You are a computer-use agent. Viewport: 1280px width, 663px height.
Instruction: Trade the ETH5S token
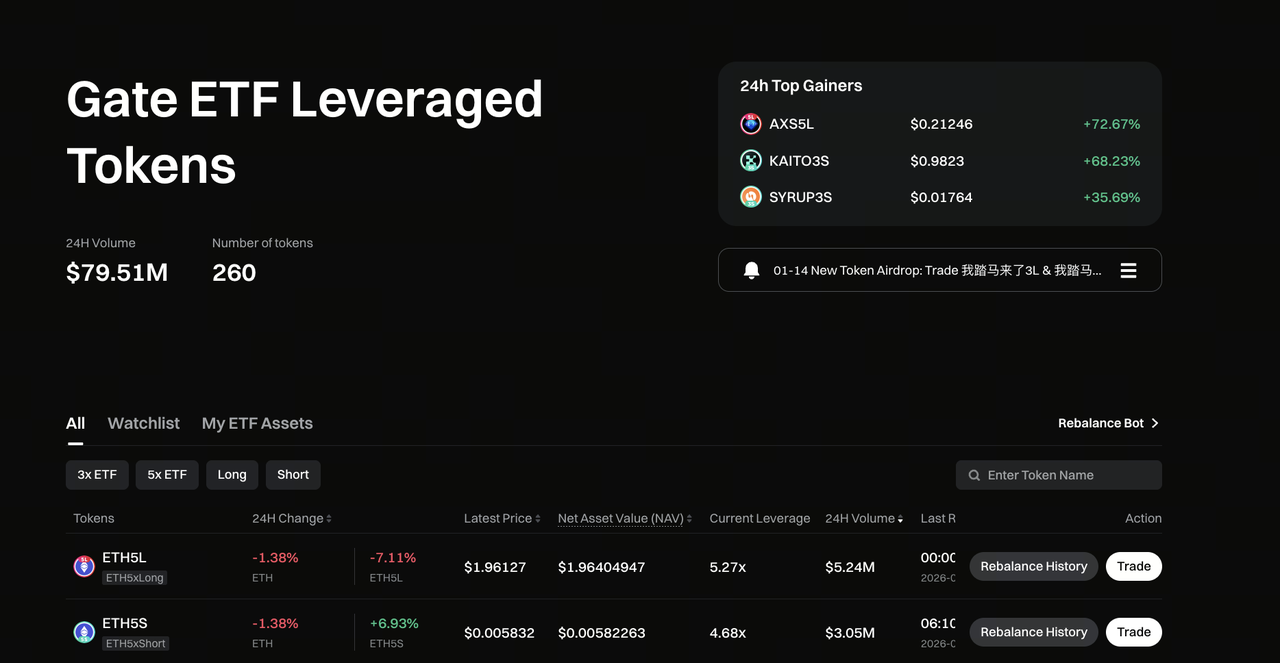click(1134, 632)
